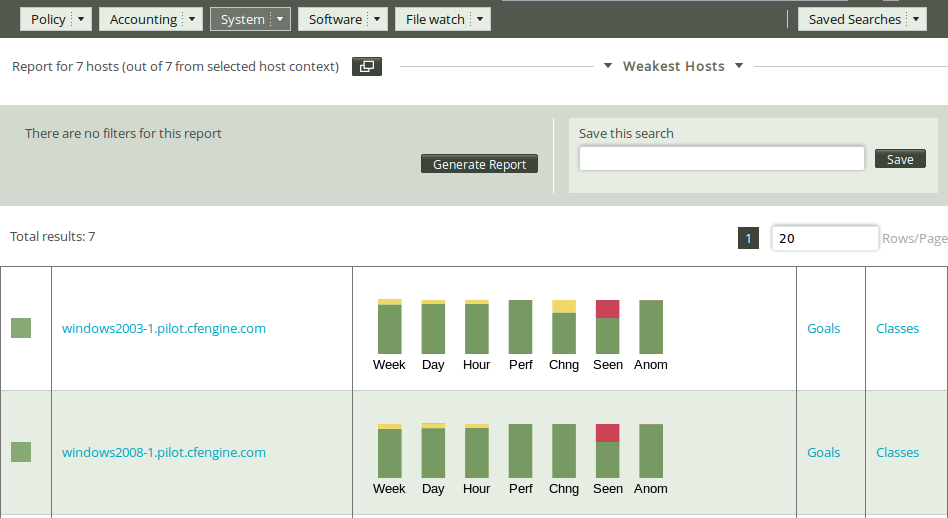Open Goals for windows2003-1 host

[823, 328]
